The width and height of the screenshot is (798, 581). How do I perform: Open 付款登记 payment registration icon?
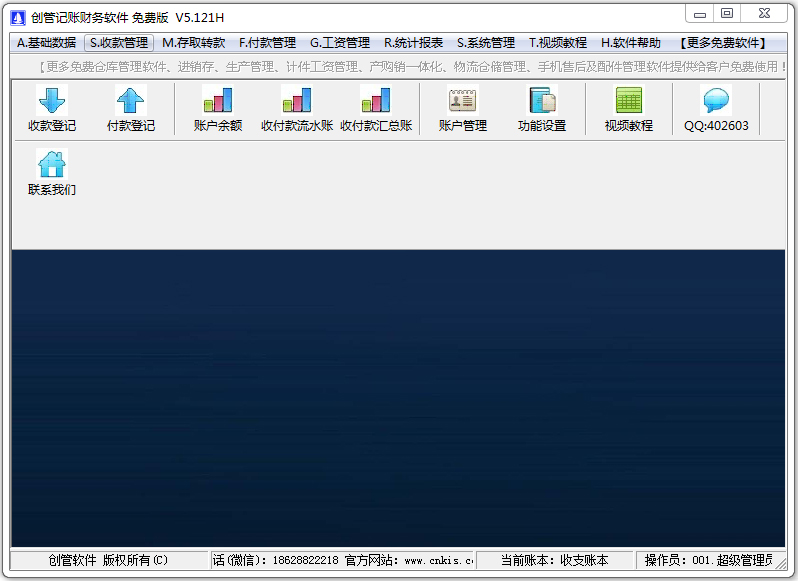(x=131, y=100)
